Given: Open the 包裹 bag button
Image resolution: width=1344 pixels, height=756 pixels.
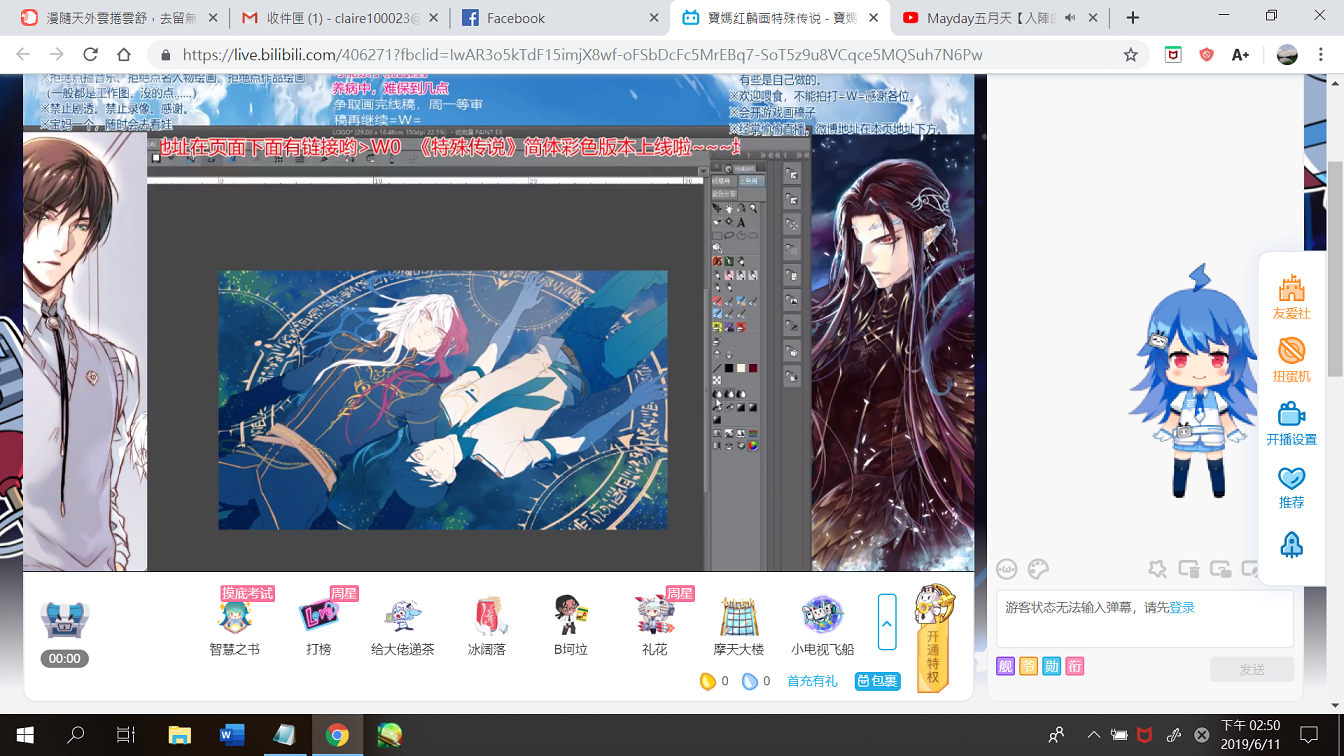Looking at the screenshot, I should pos(877,681).
